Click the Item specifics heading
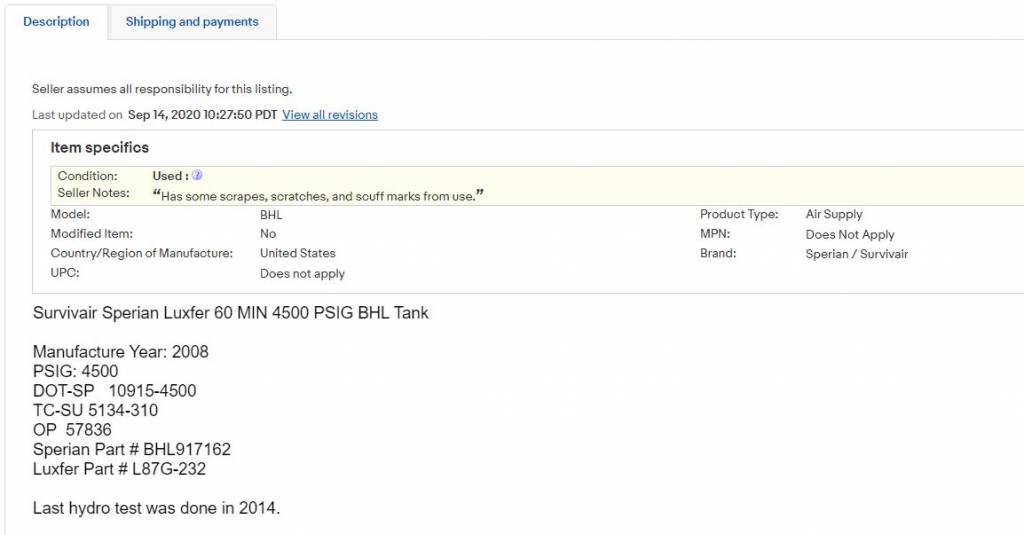 (x=100, y=148)
